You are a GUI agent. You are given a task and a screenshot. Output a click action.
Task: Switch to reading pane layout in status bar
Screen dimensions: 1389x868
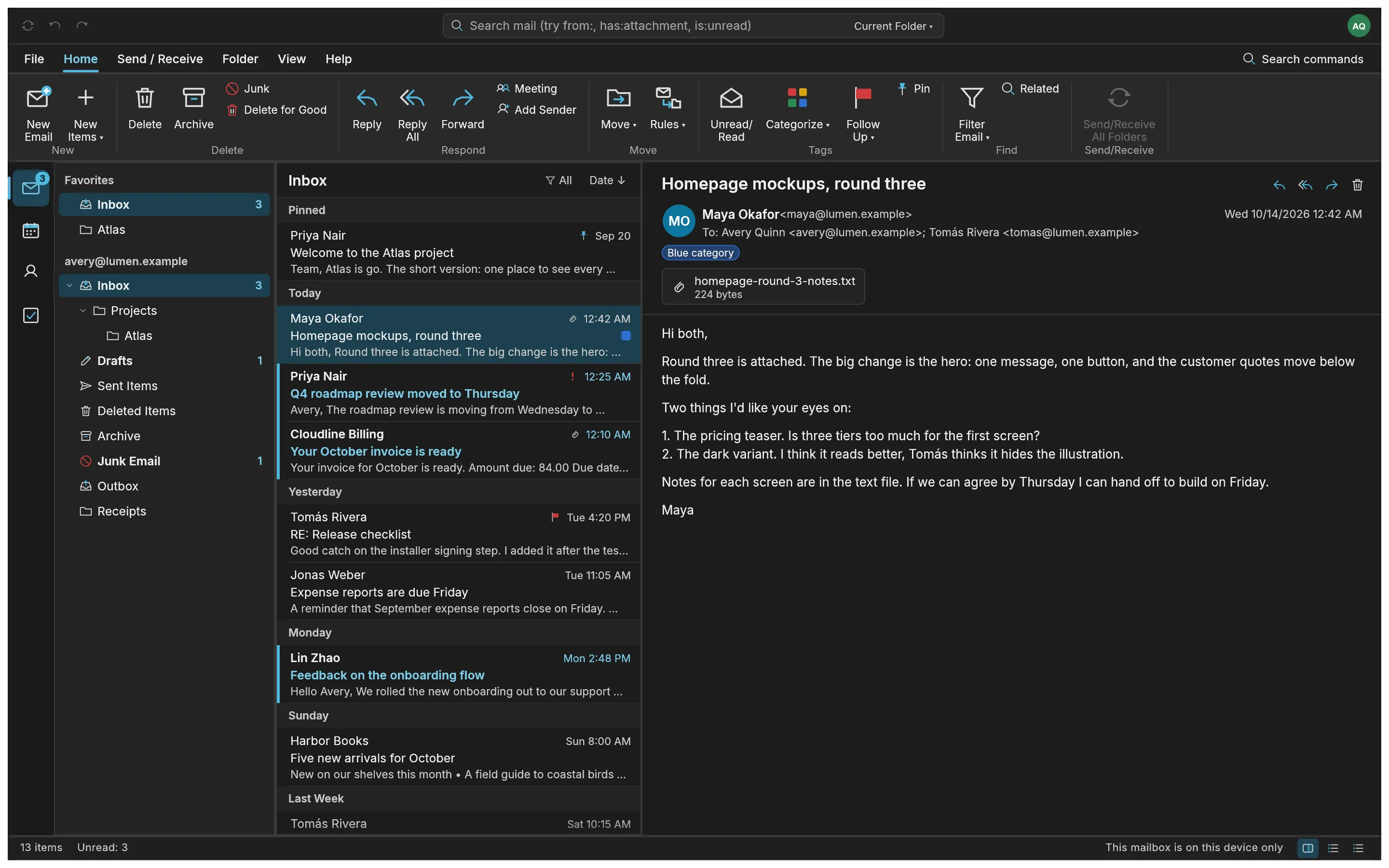1308,848
